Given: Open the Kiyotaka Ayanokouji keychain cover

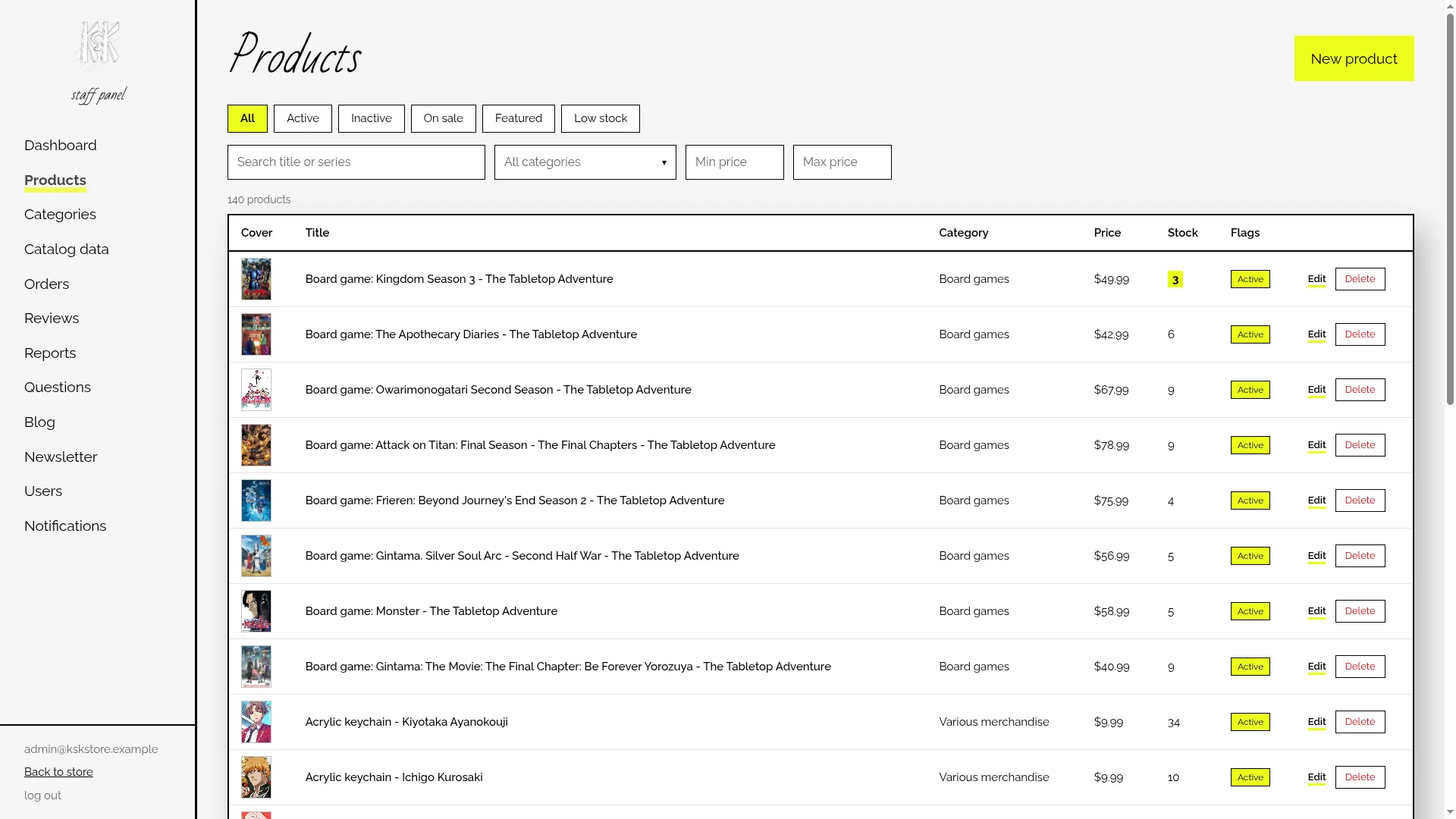Looking at the screenshot, I should [x=256, y=722].
